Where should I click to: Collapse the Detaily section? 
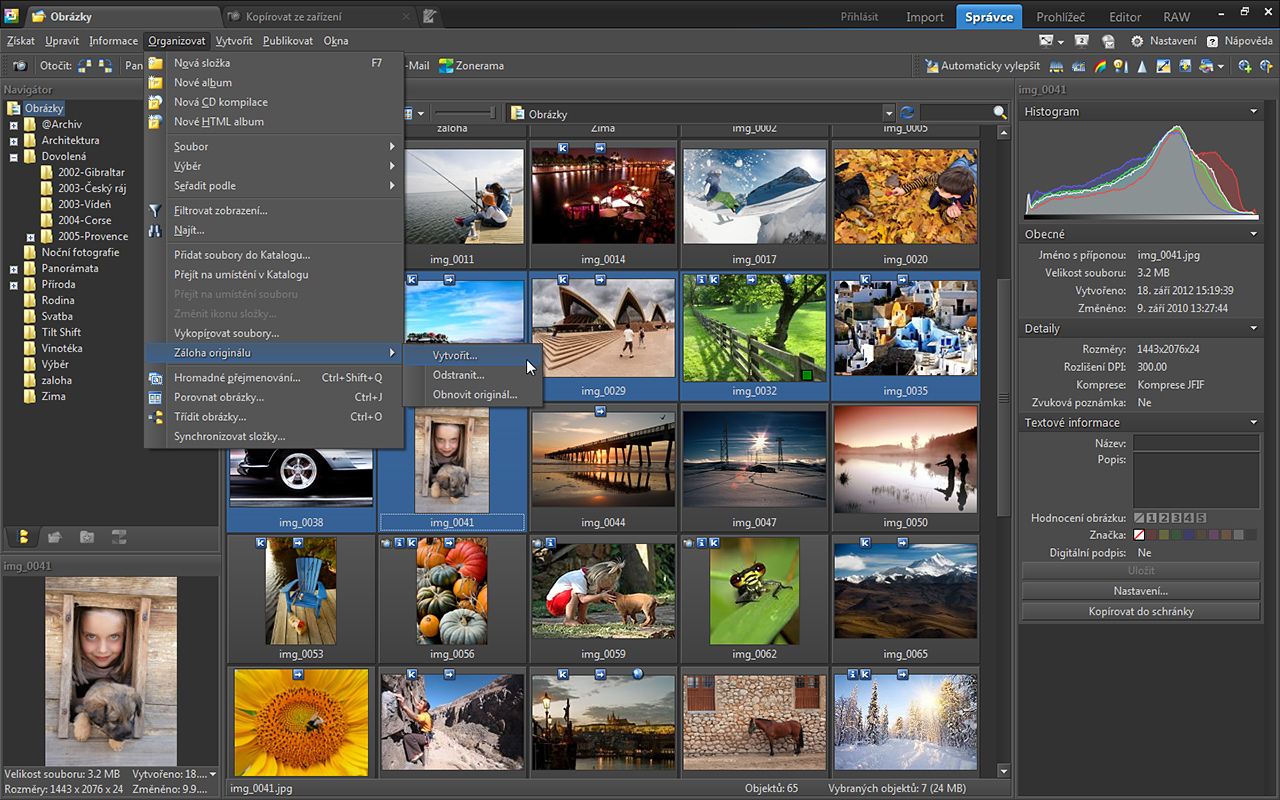pyautogui.click(x=1252, y=327)
